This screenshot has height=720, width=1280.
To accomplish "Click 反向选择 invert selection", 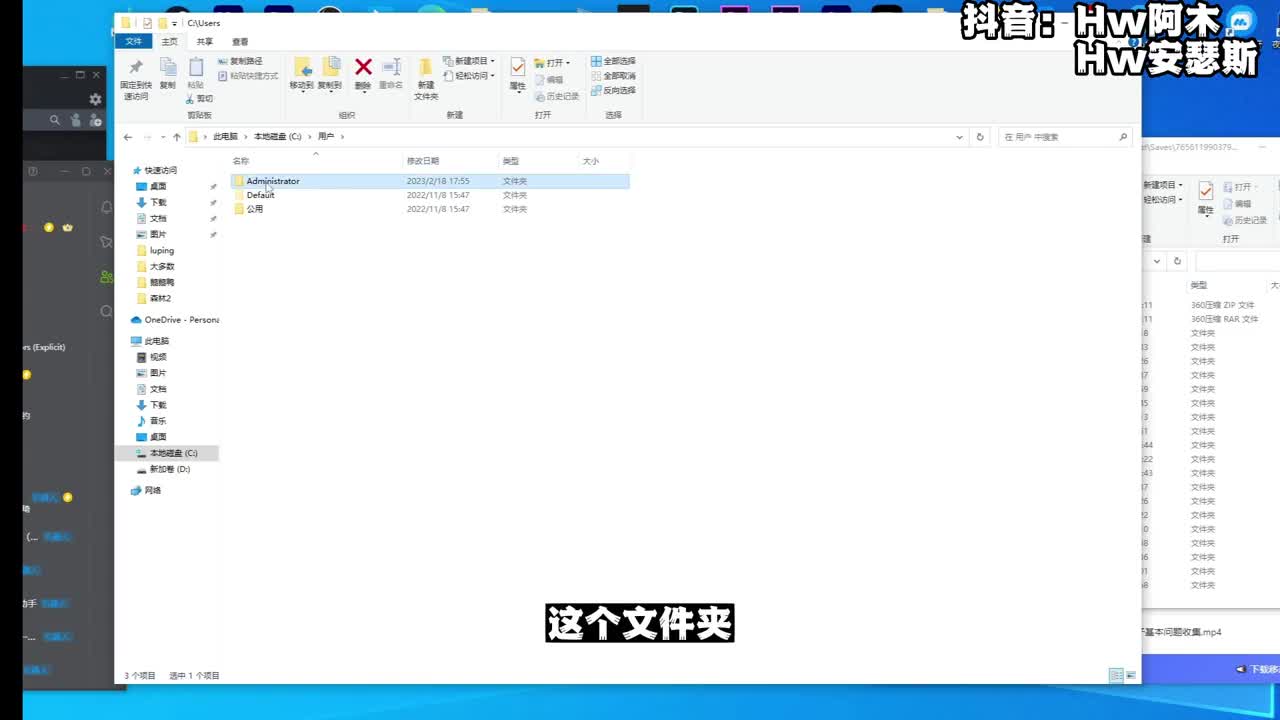I will (613, 90).
